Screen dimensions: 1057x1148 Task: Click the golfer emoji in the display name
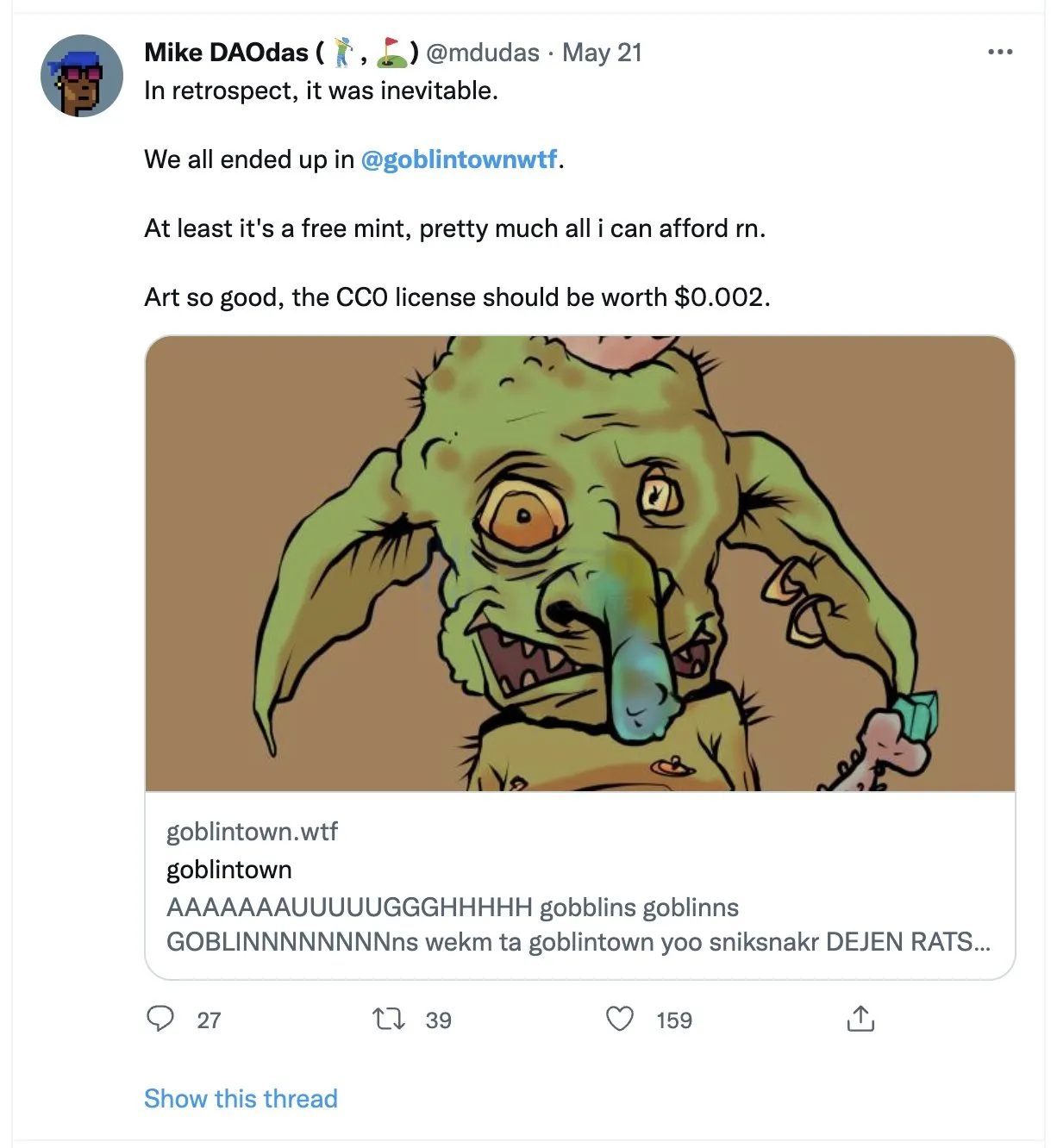(x=344, y=53)
